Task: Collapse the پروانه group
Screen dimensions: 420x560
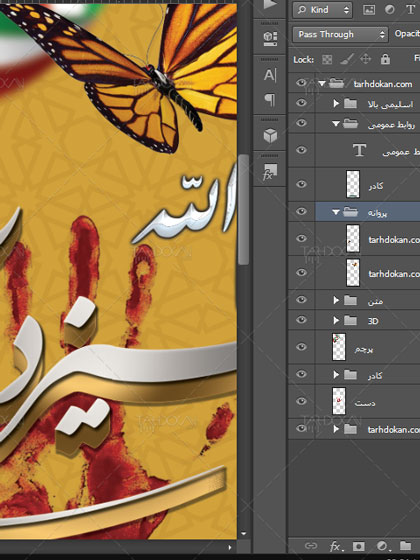Action: click(335, 212)
